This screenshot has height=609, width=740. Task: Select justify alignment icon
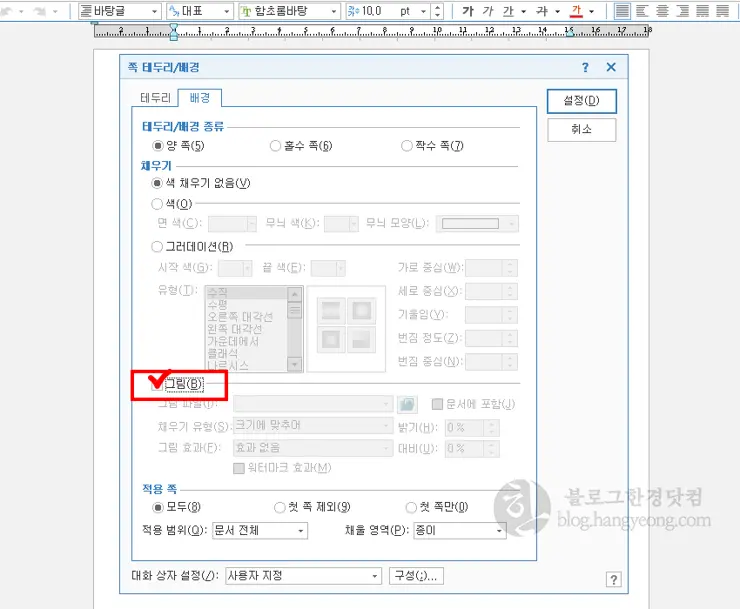point(622,11)
